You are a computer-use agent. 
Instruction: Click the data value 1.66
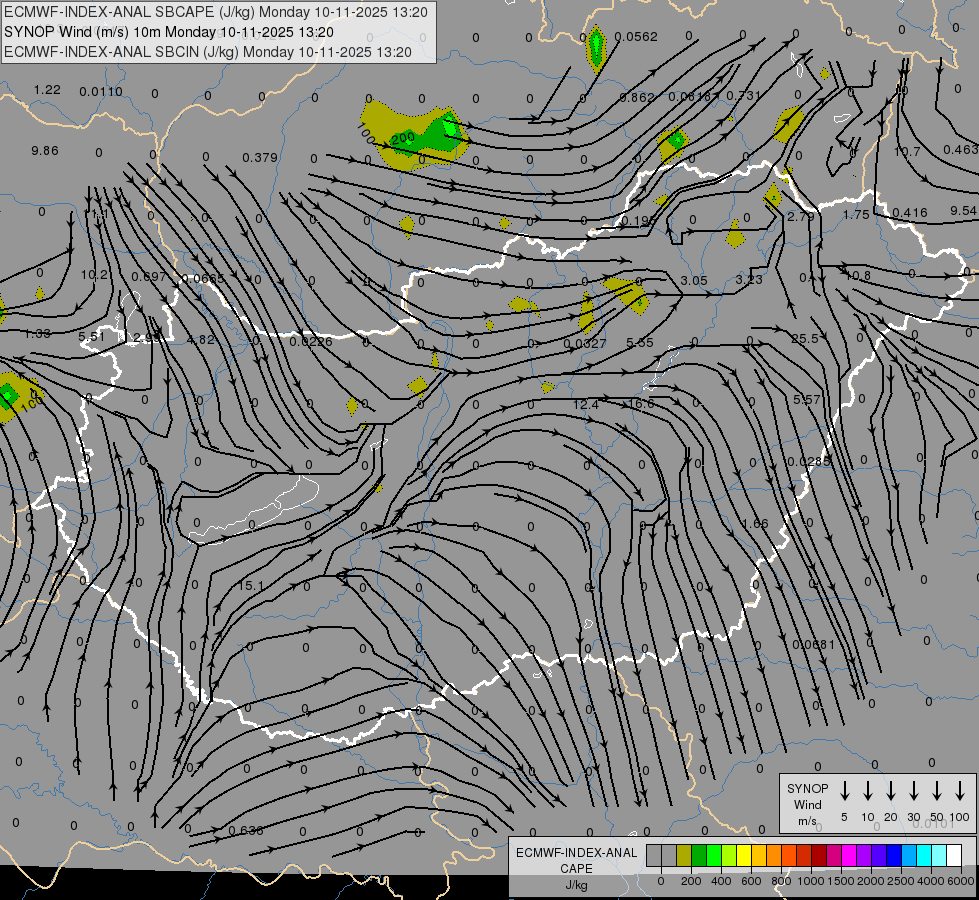pyautogui.click(x=755, y=523)
